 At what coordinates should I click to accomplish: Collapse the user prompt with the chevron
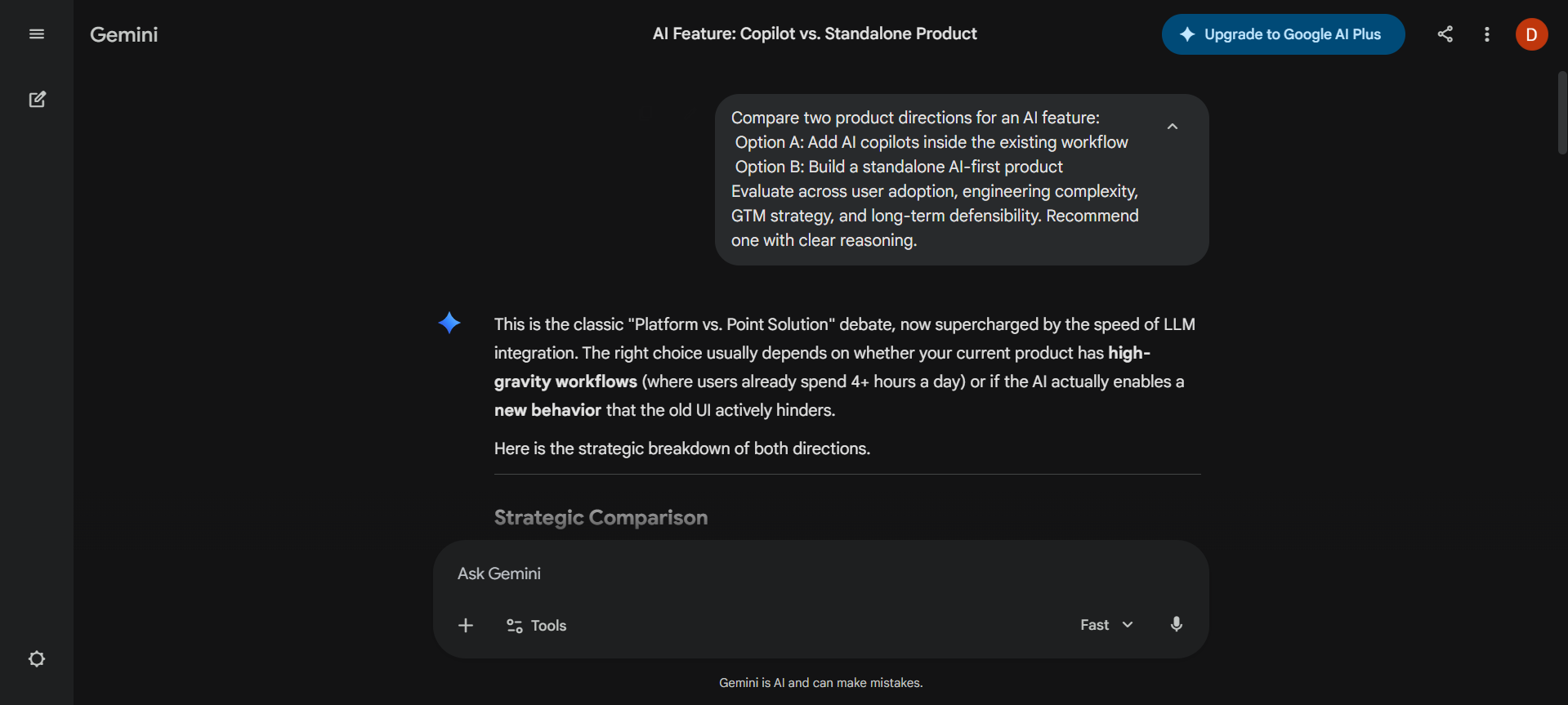pos(1172,126)
